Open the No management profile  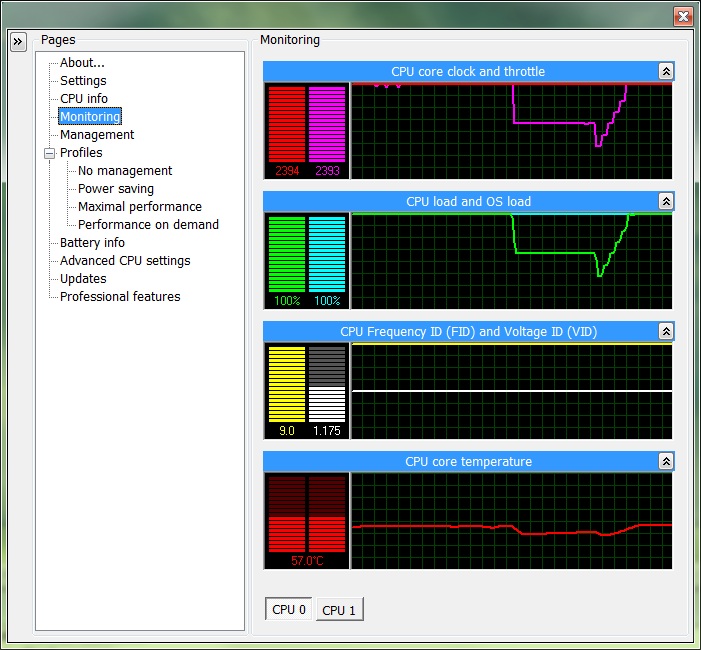(125, 170)
